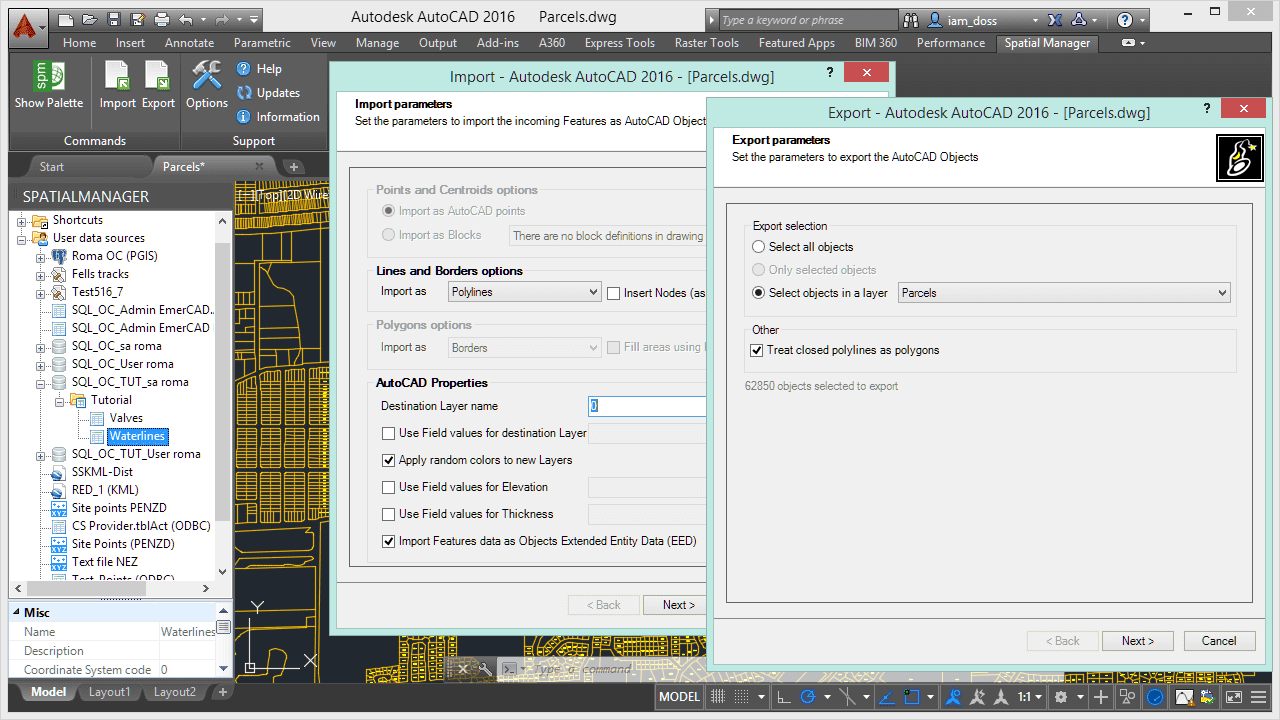Select the Fells tracks data source

click(x=100, y=274)
